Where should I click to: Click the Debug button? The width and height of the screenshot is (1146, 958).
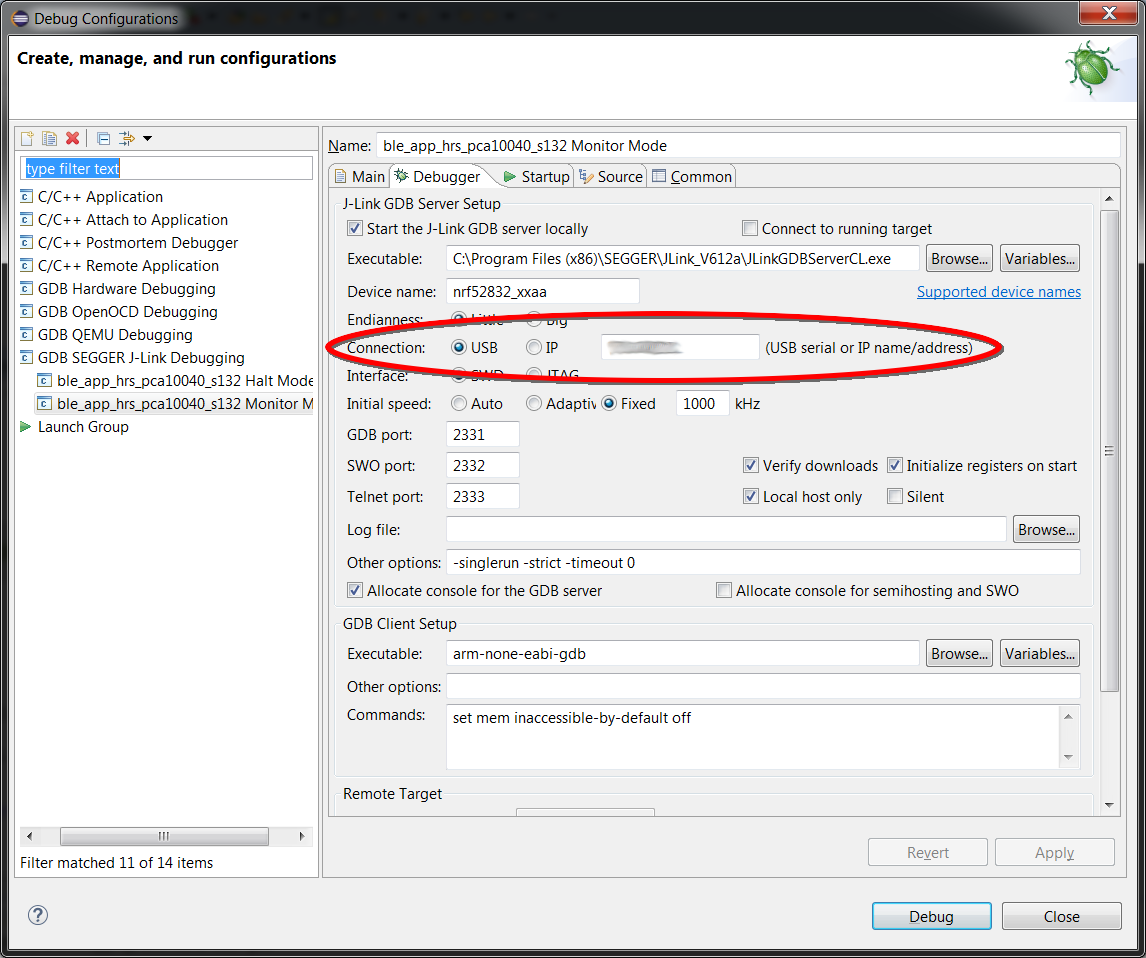tap(931, 916)
